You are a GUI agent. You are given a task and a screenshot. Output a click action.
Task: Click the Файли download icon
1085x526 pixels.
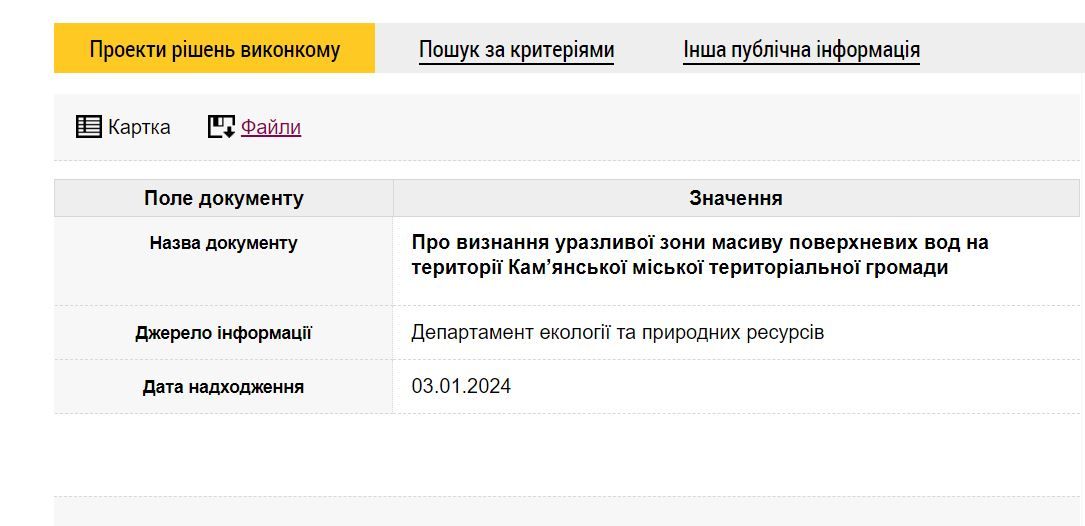tap(221, 127)
